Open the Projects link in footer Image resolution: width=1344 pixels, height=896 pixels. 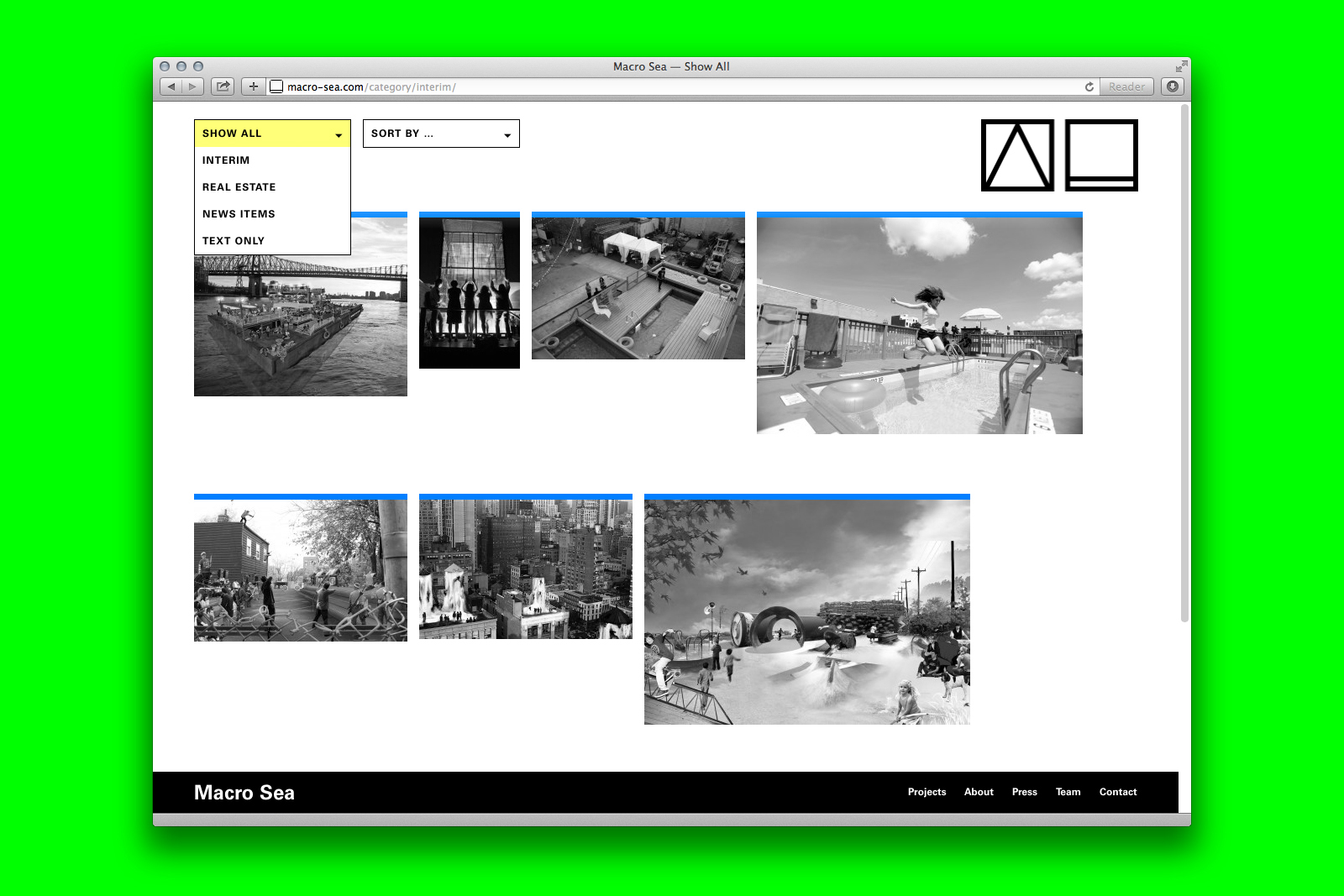927,792
